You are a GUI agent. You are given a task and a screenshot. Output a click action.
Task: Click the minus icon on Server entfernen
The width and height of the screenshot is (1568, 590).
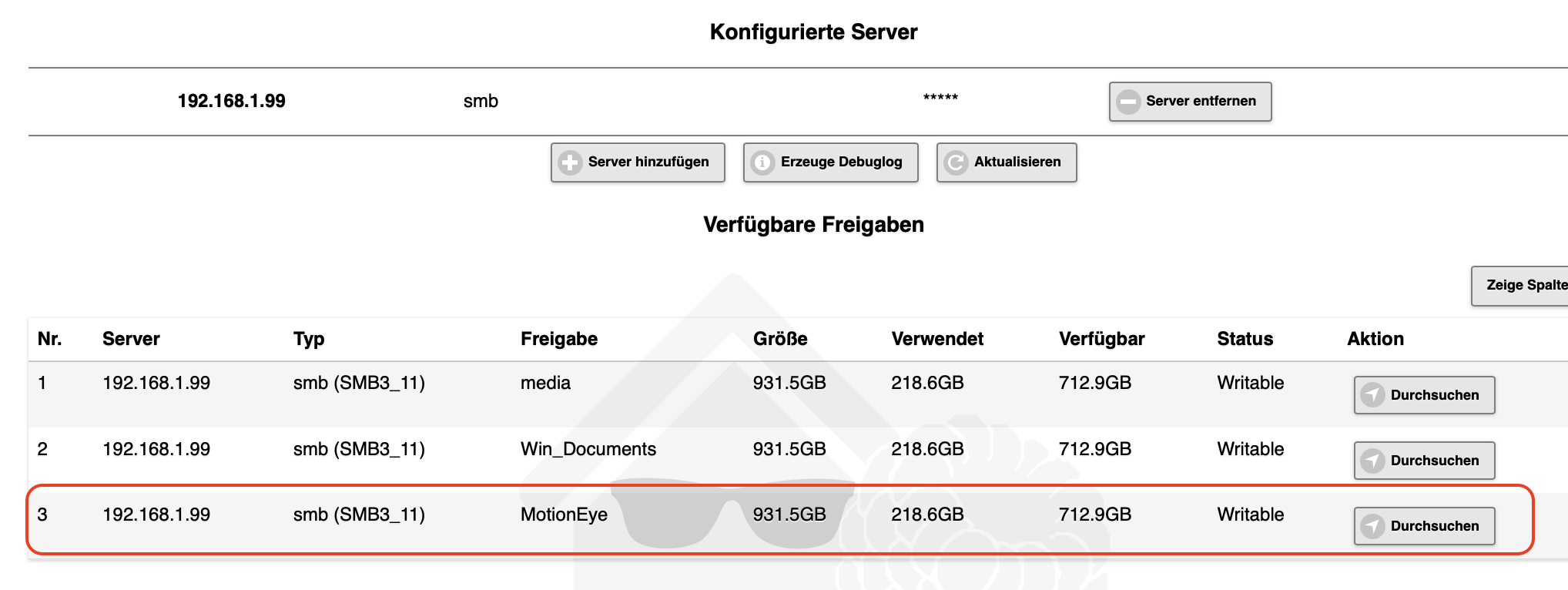[x=1128, y=102]
